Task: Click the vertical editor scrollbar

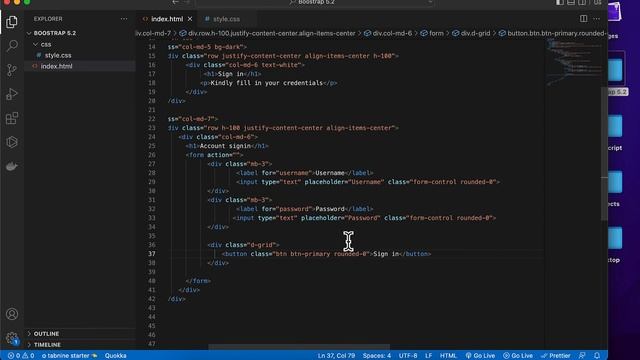Action: coord(604,153)
